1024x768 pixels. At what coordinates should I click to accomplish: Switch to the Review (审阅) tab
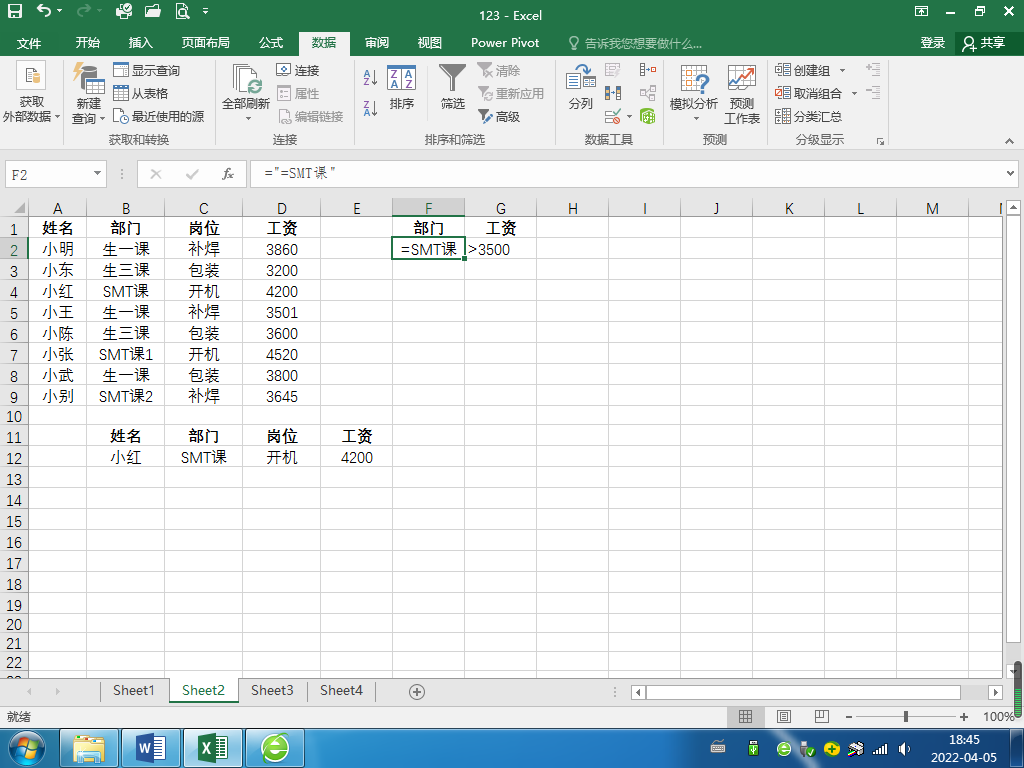click(377, 42)
